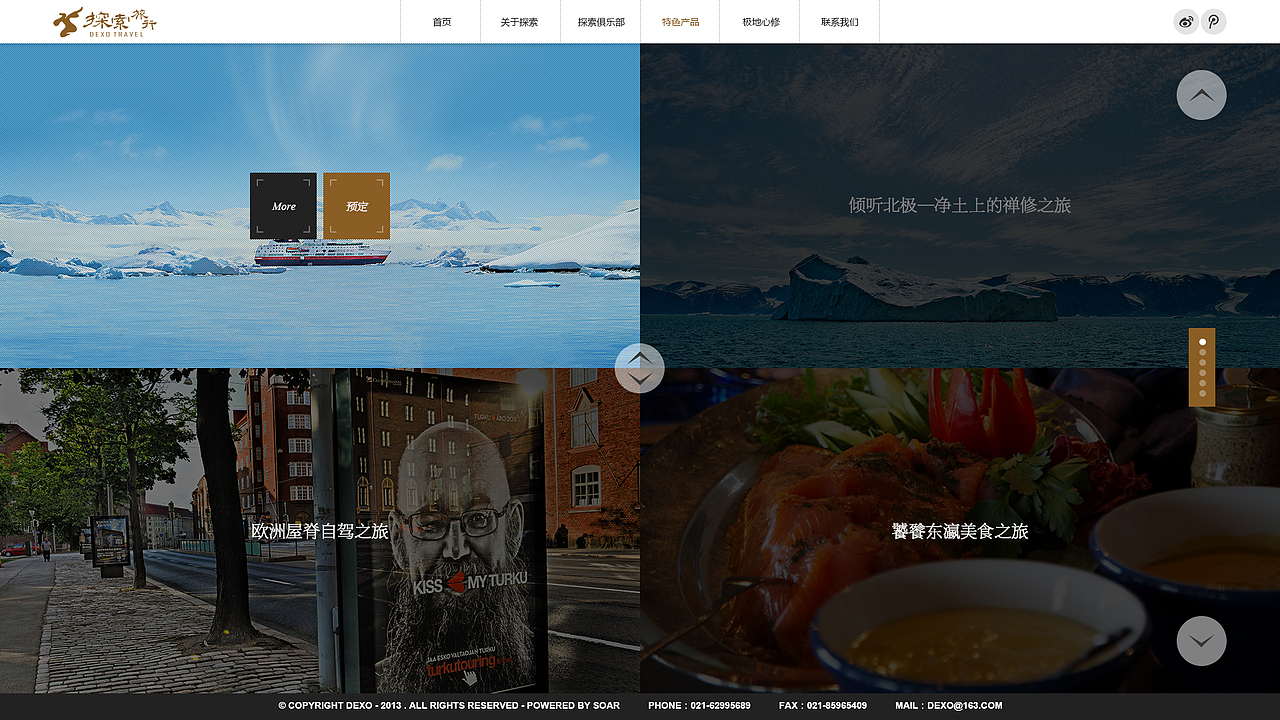This screenshot has height=720, width=1280.
Task: Click the POWERED BY SOAR footer text
Action: 573,706
